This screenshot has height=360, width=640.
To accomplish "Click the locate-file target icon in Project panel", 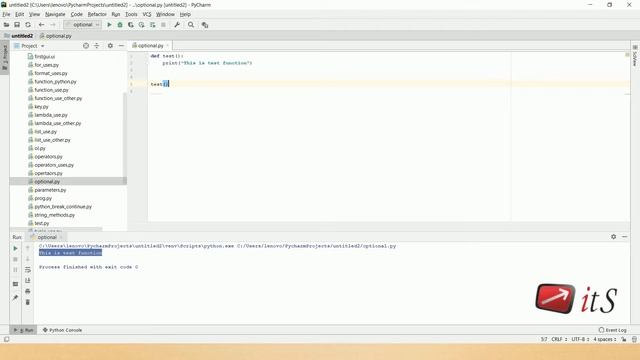I will (x=86, y=46).
